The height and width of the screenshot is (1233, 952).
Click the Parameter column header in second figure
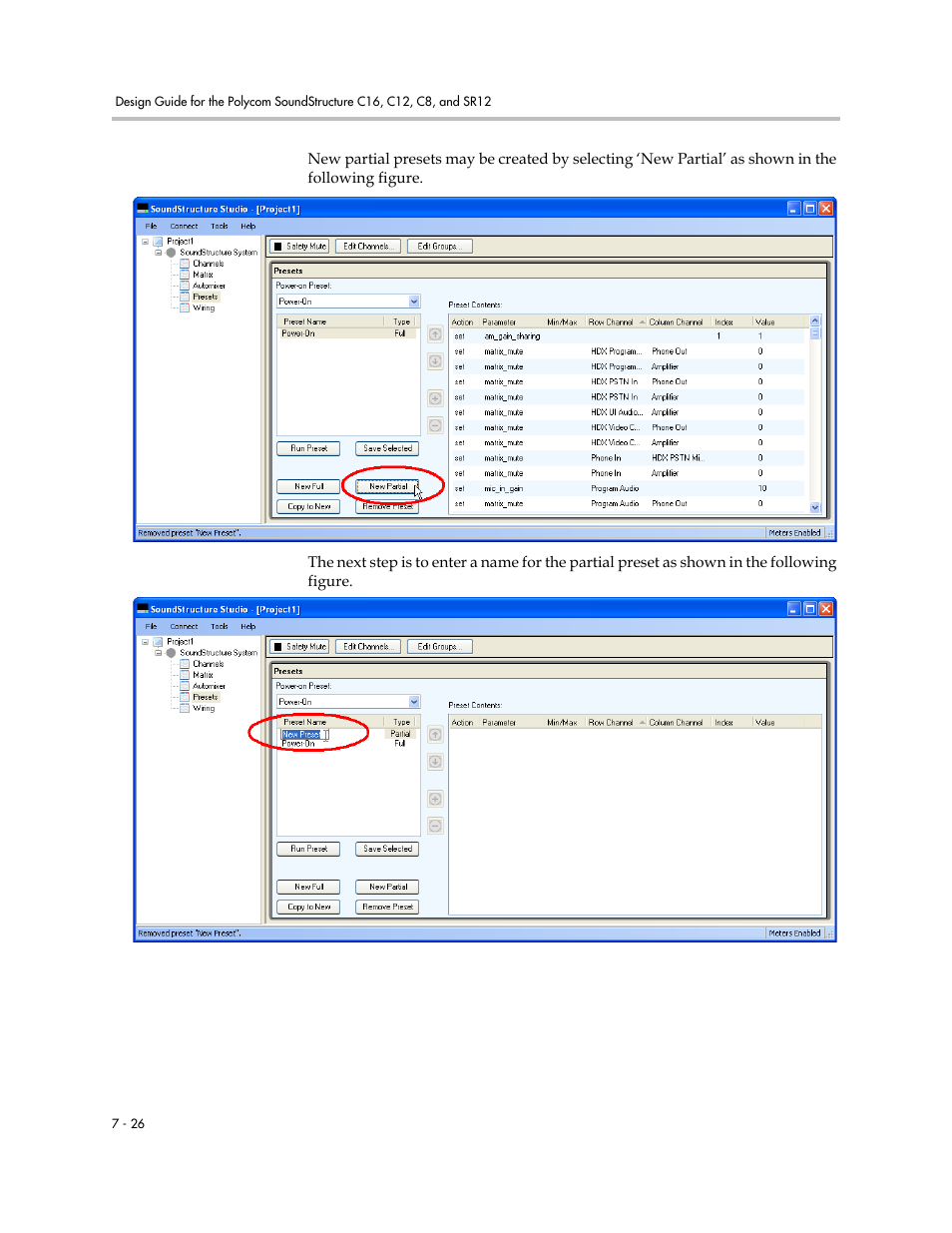coord(510,723)
